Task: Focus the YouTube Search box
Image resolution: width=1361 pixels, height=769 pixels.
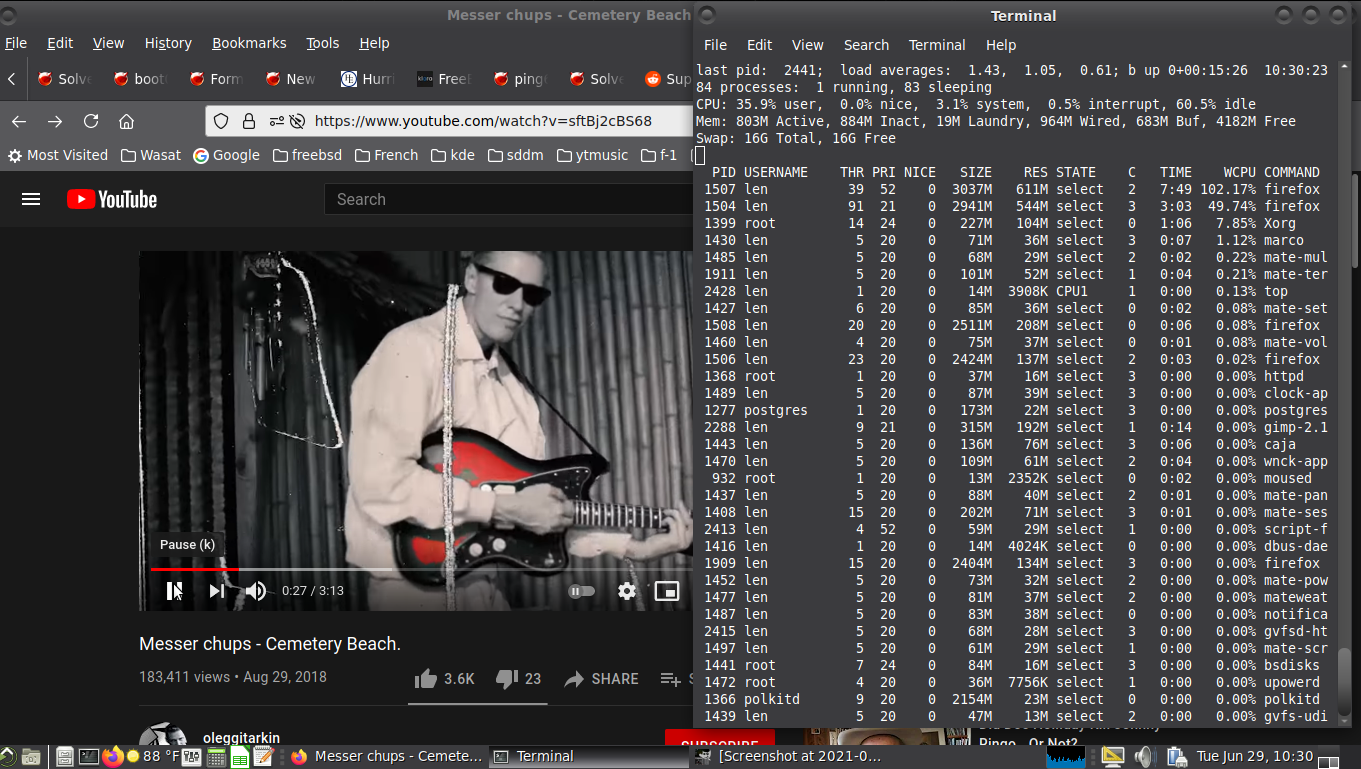Action: click(510, 199)
